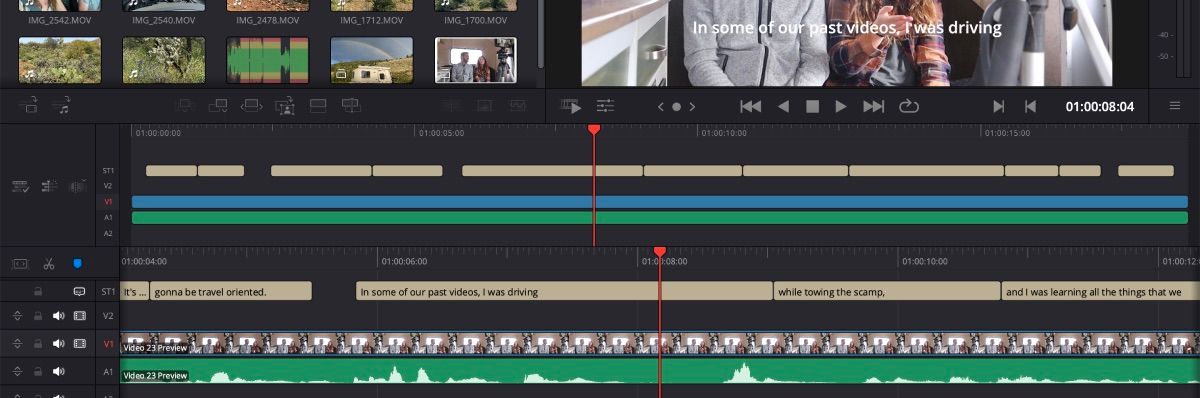The width and height of the screenshot is (1200, 398).
Task: Toggle the split clip scissors tool
Action: click(48, 264)
